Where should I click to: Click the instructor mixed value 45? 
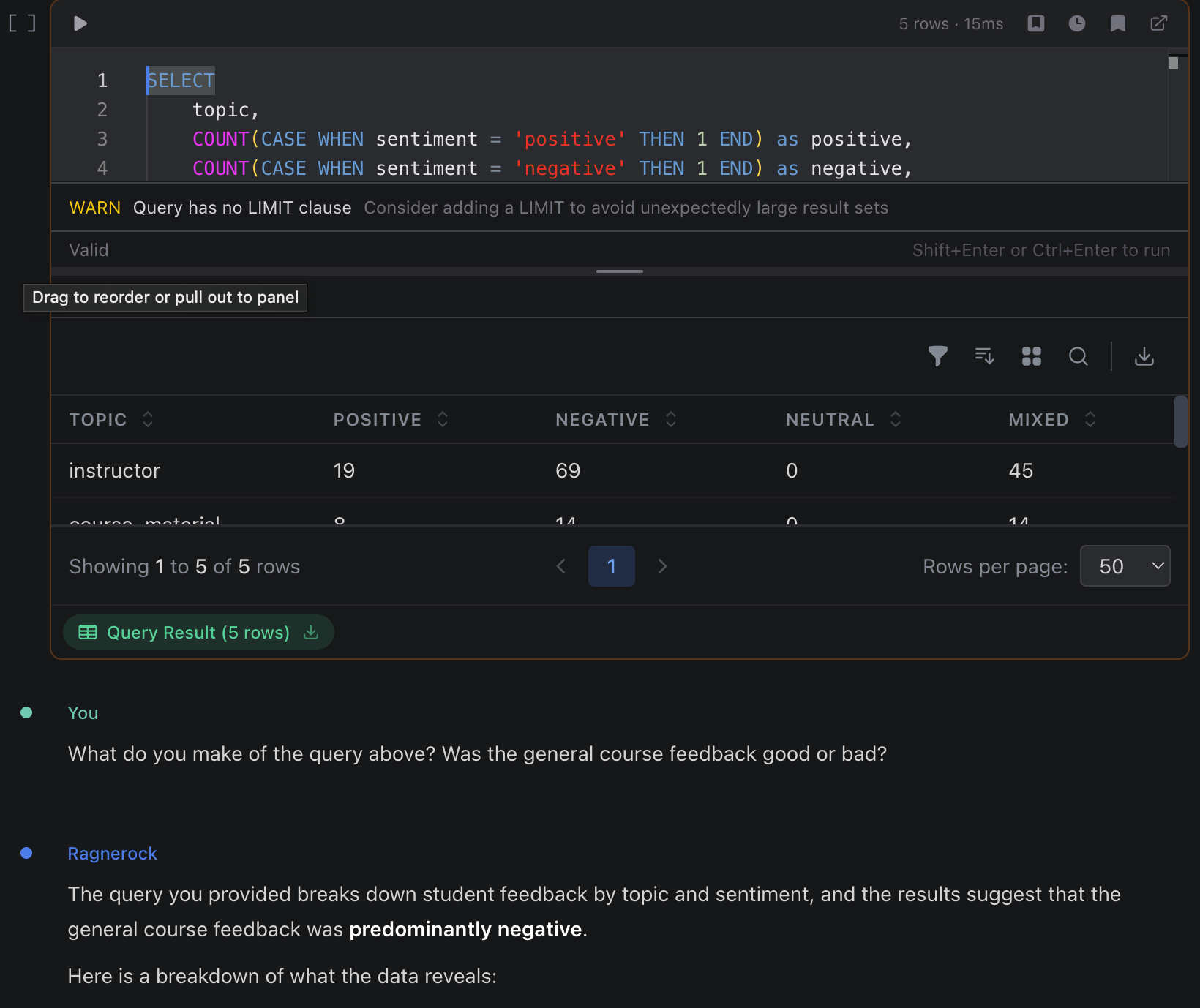tap(1021, 471)
